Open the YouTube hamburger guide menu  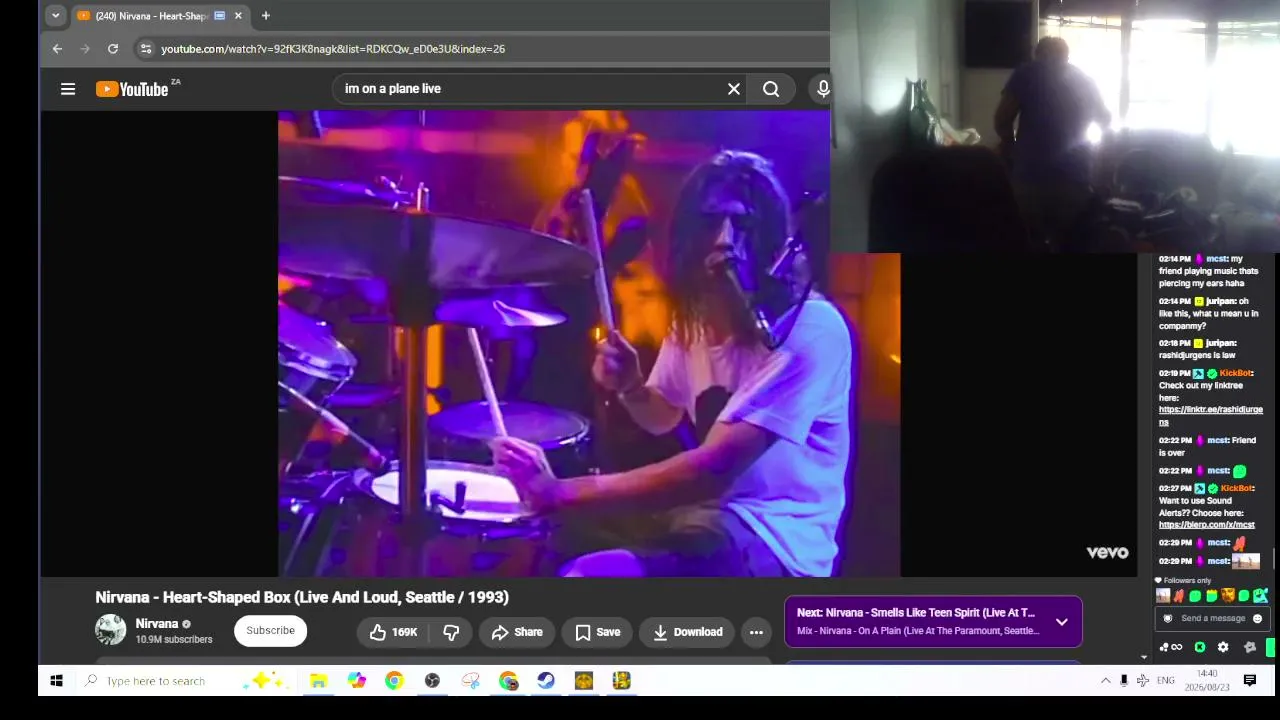[x=68, y=89]
